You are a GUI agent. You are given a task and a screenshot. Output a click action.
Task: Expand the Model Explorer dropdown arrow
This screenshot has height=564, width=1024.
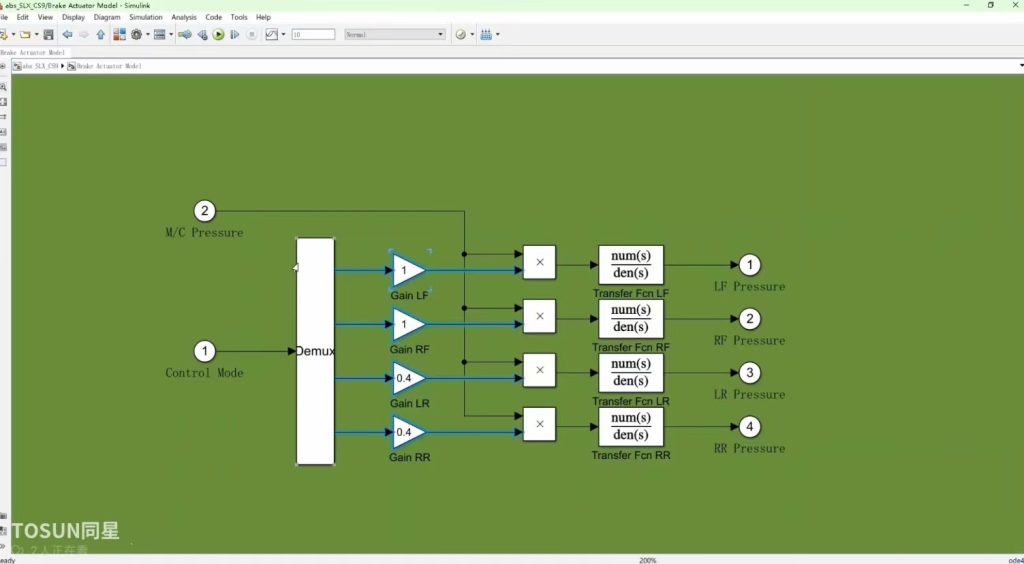coord(172,34)
